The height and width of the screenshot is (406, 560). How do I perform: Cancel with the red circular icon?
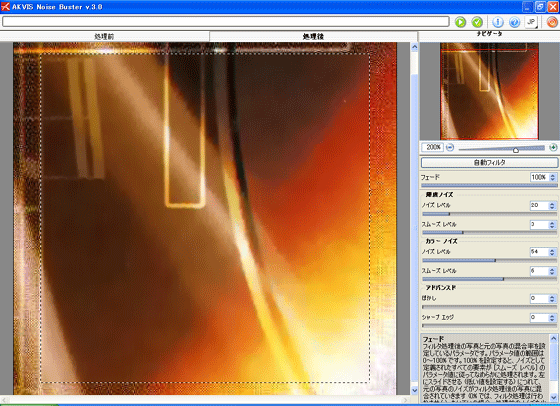(552, 22)
